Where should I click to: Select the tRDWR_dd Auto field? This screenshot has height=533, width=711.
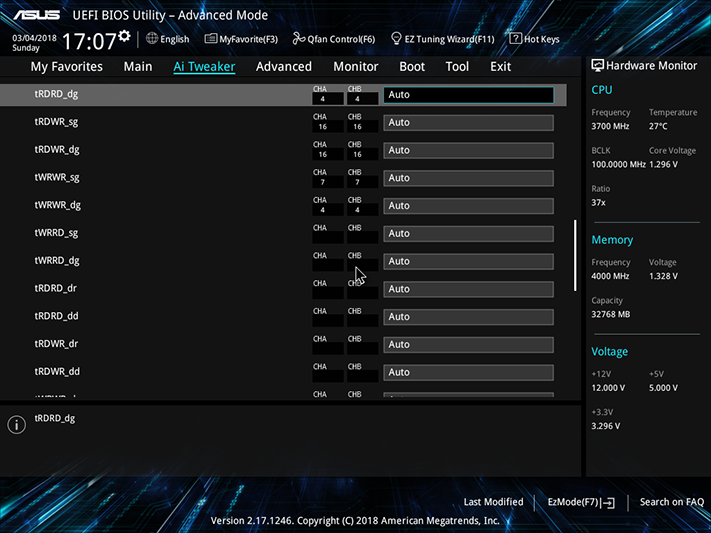(x=468, y=372)
